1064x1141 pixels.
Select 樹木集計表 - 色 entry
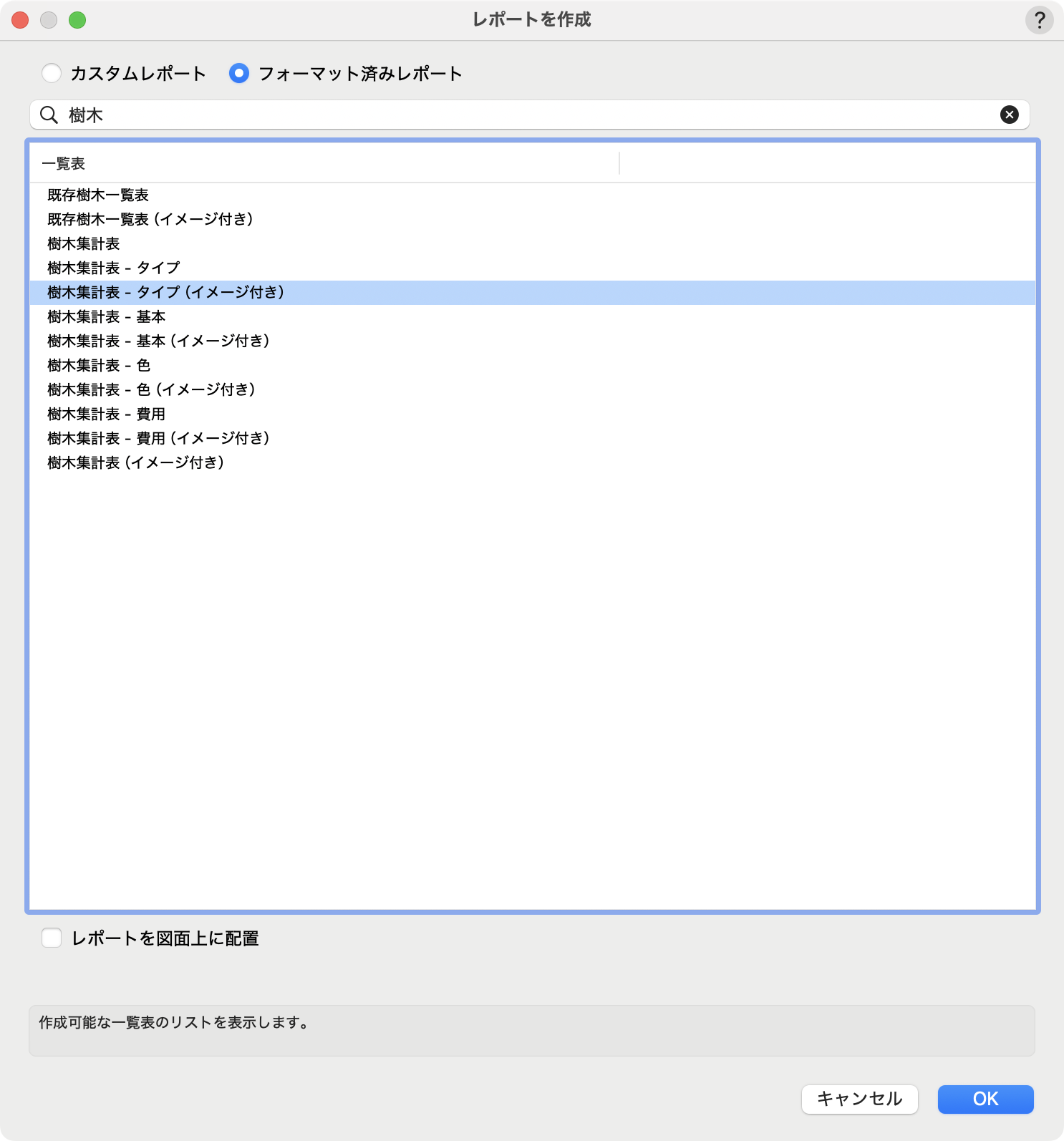pos(99,366)
